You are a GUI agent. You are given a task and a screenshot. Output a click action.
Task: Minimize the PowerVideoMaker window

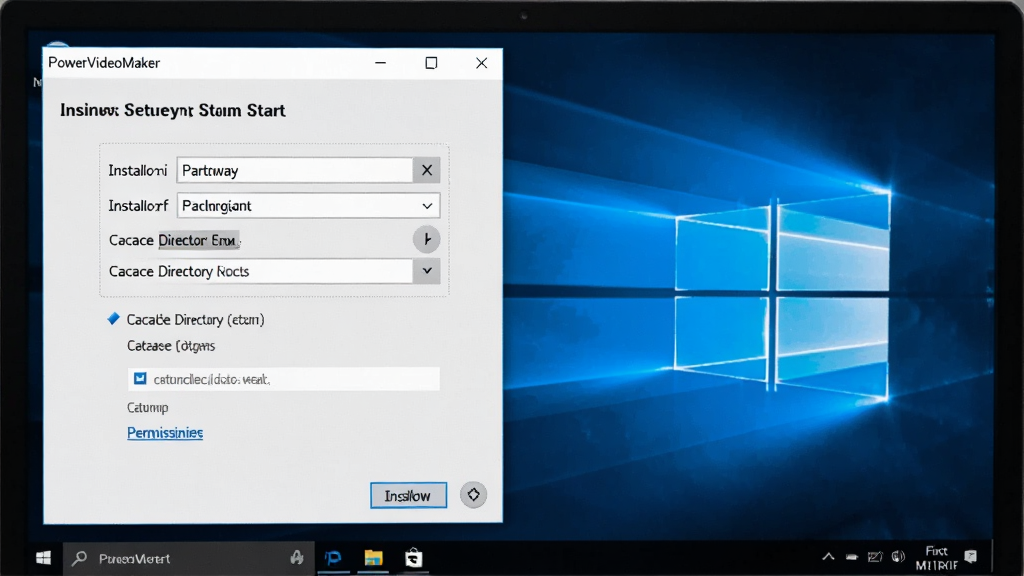(x=381, y=63)
